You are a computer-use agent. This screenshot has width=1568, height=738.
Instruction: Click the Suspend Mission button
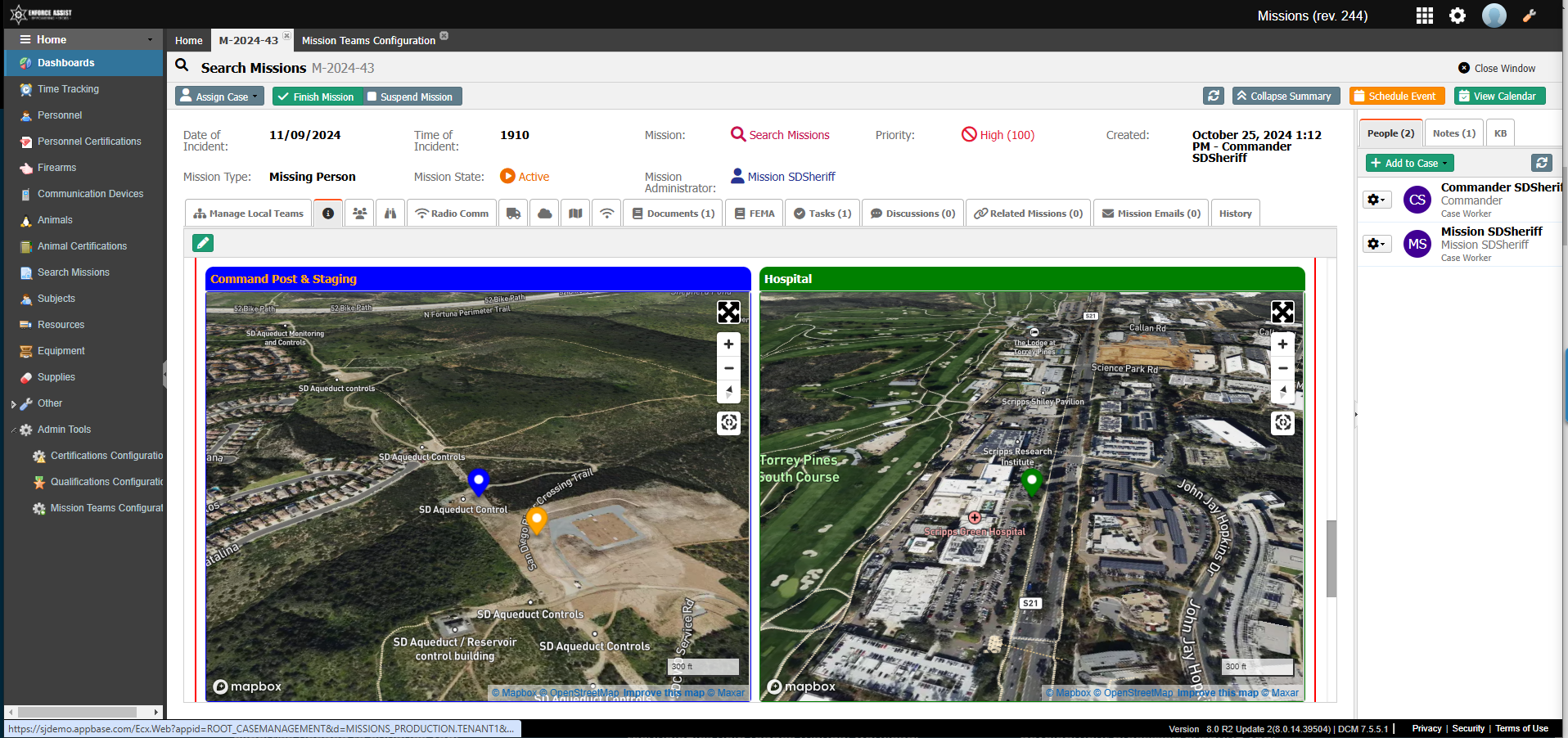[x=411, y=97]
